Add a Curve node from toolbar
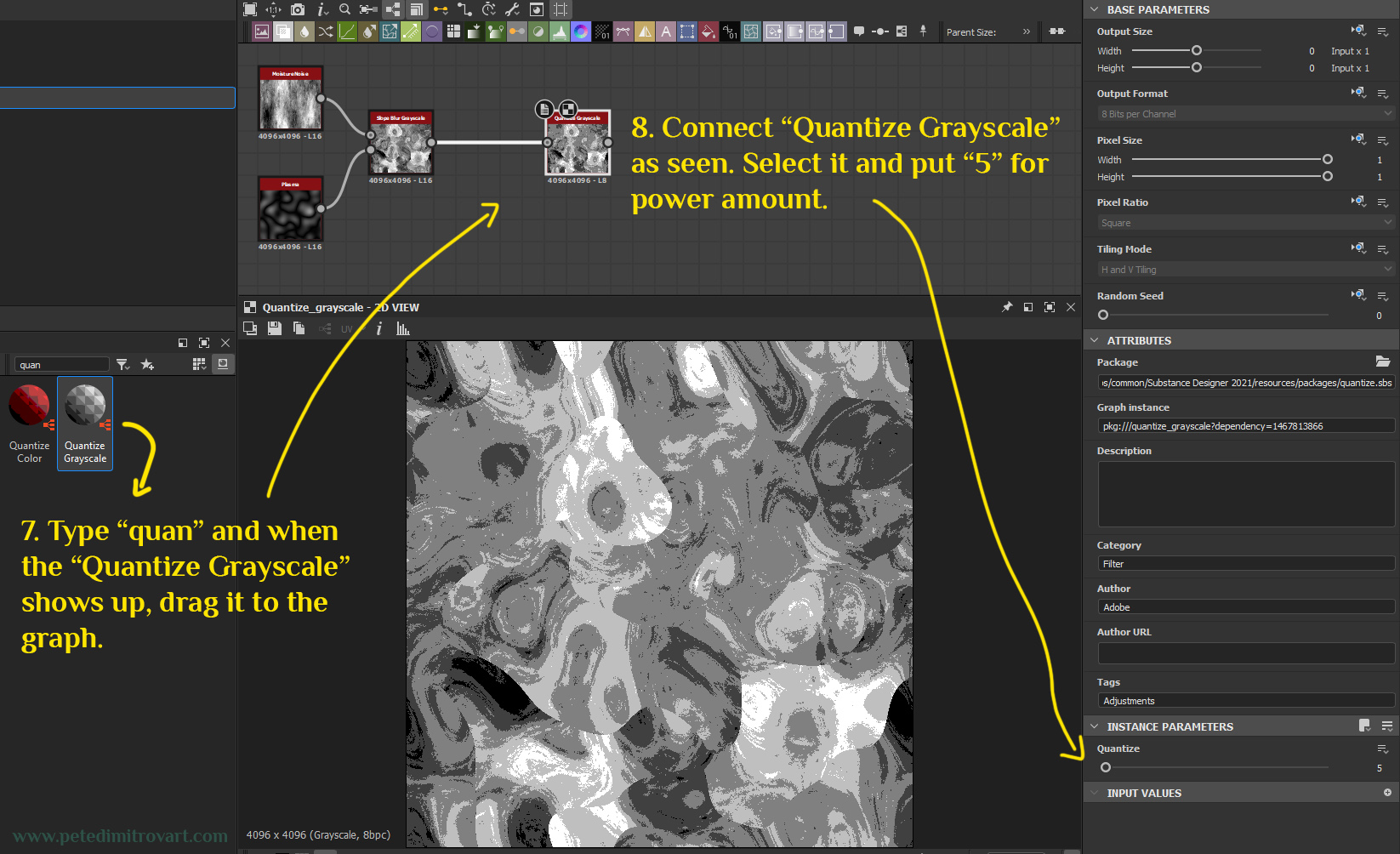The image size is (1400, 854). [x=347, y=32]
